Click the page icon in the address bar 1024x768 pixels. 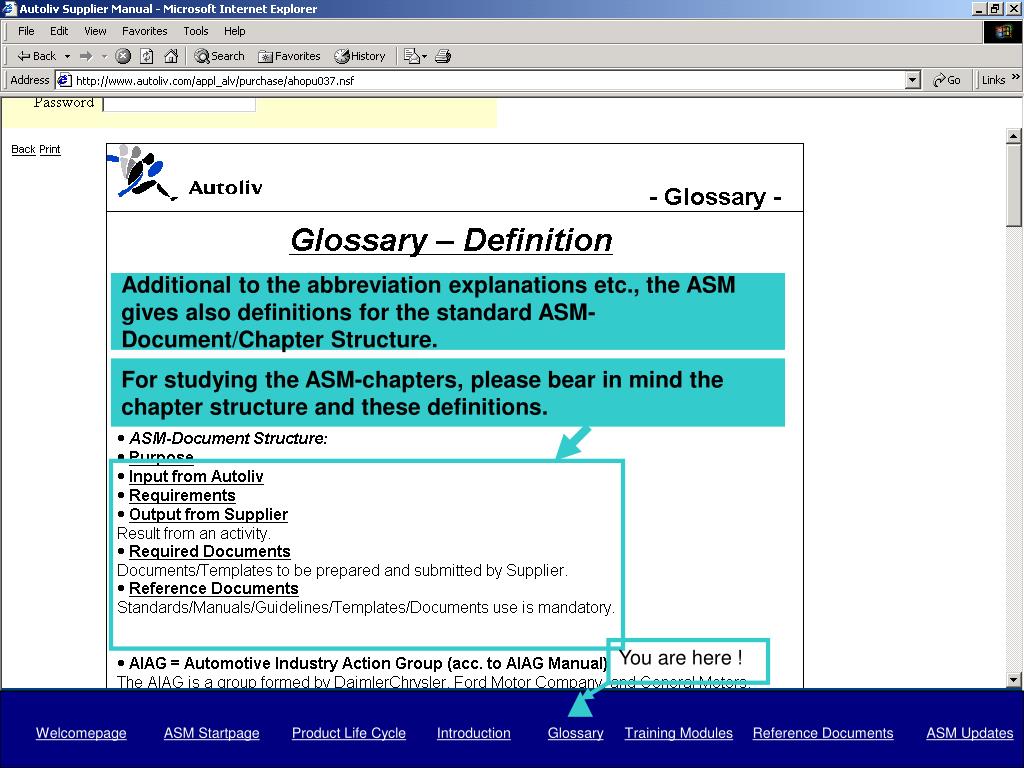point(64,80)
